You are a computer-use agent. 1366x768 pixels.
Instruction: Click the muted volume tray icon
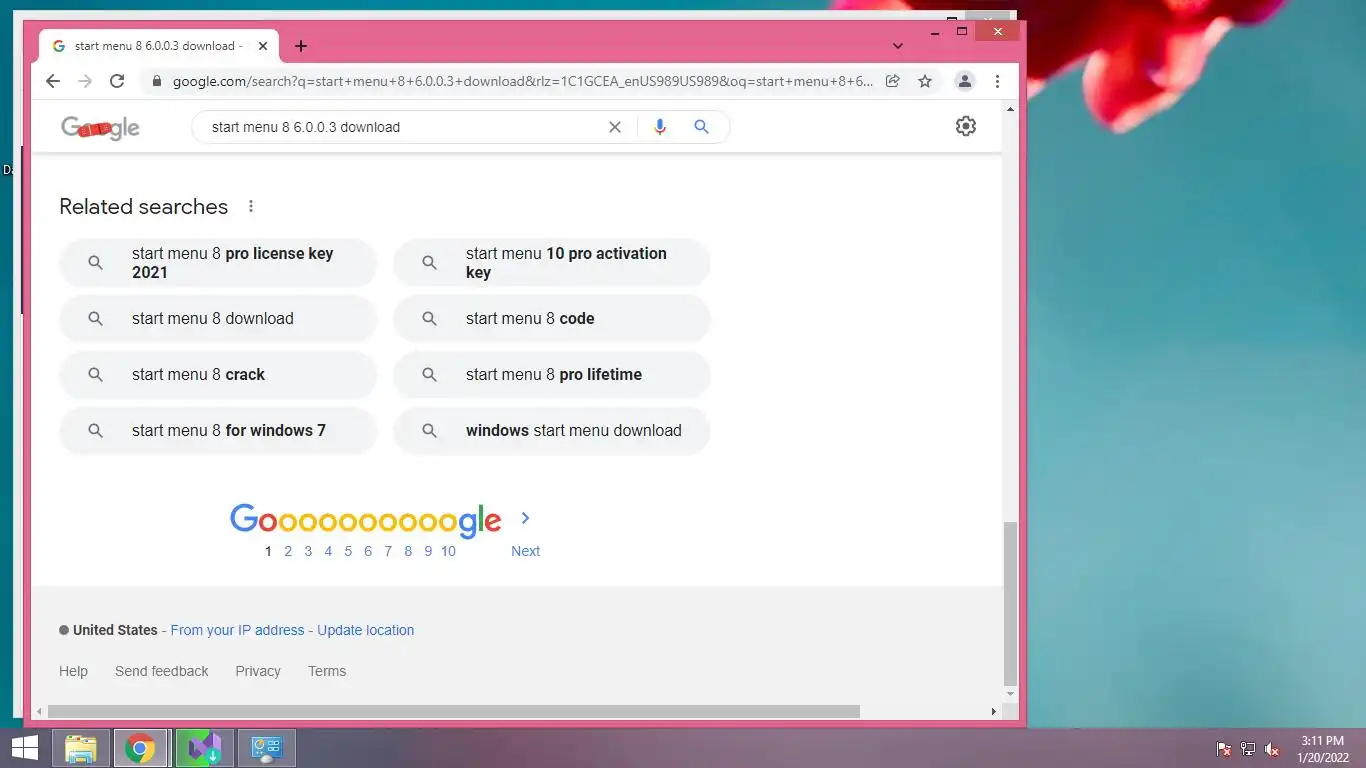pos(1272,749)
